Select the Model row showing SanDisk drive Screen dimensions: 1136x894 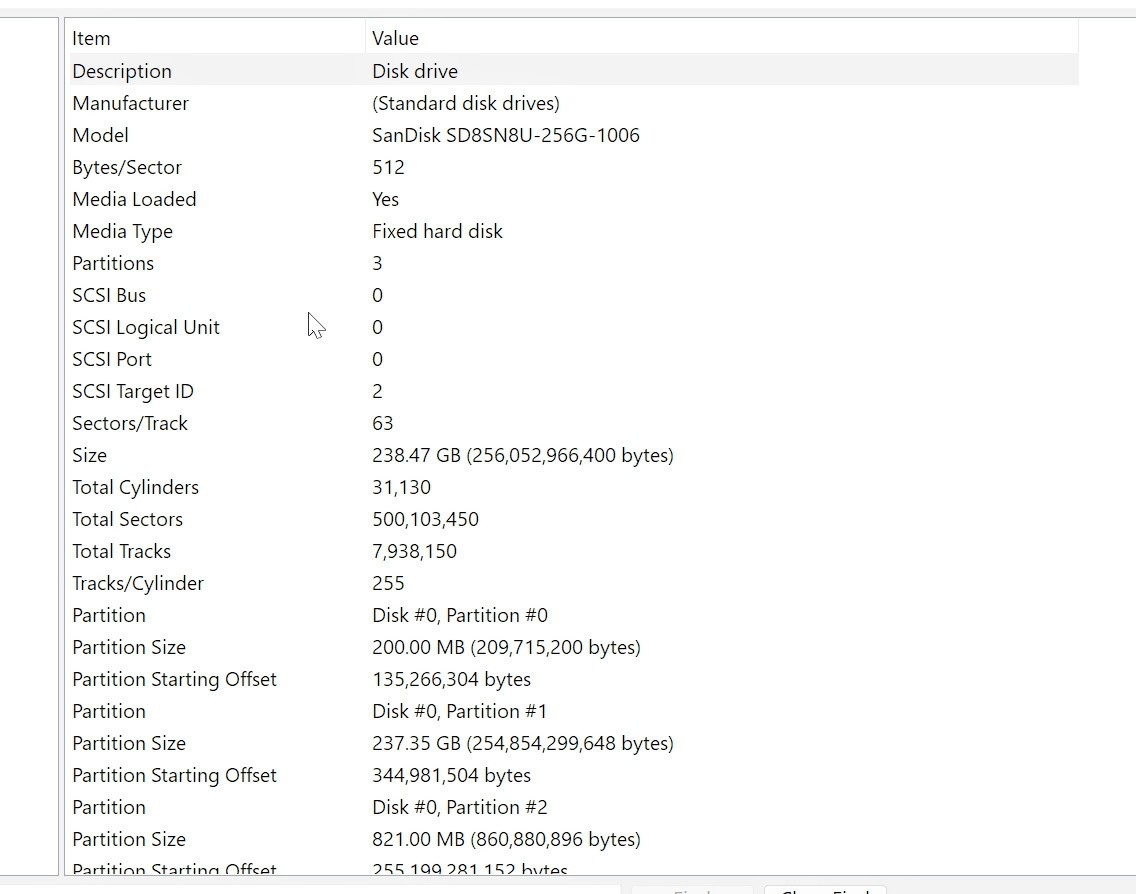coord(575,135)
